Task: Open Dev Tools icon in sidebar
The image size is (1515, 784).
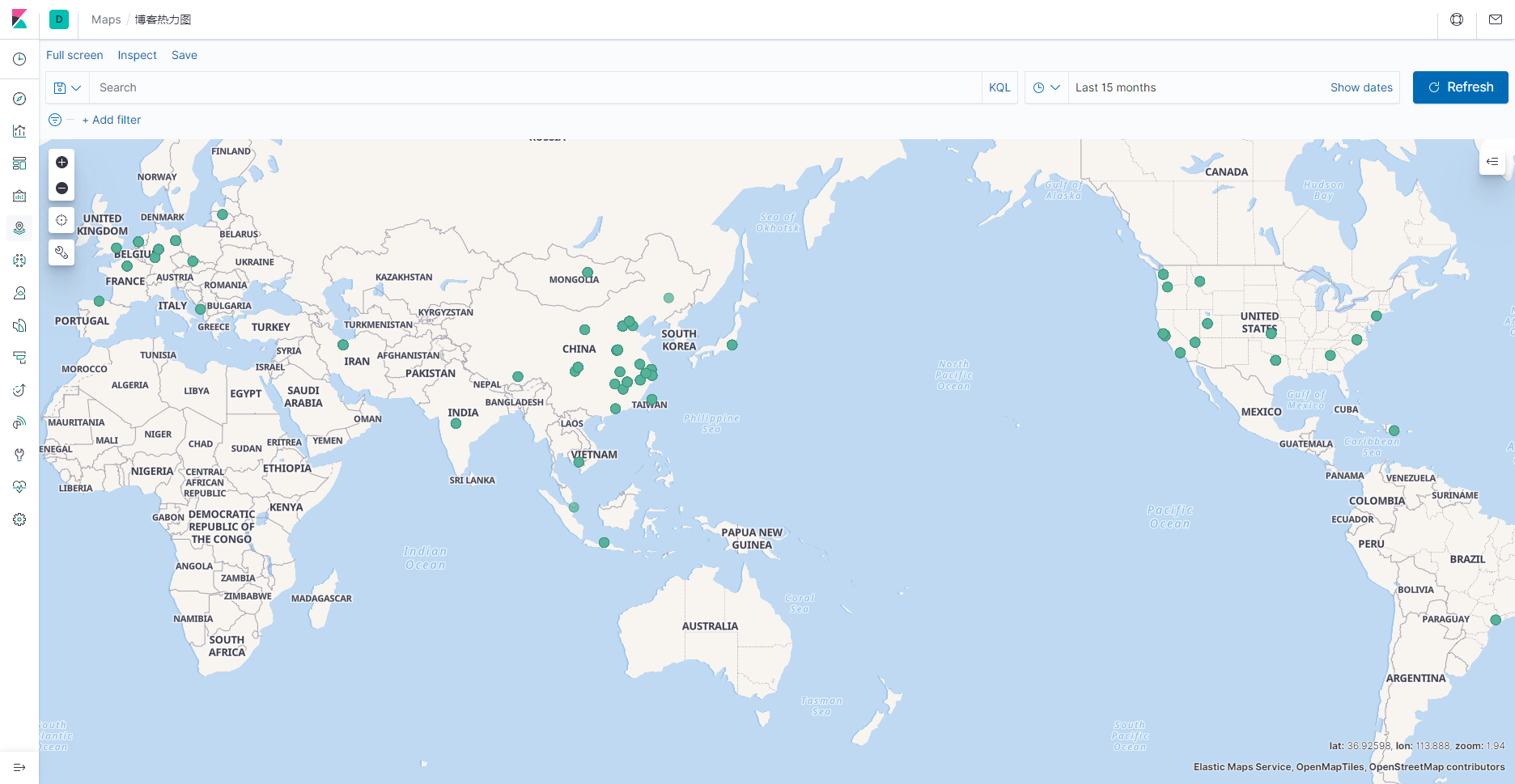Action: pos(19,455)
